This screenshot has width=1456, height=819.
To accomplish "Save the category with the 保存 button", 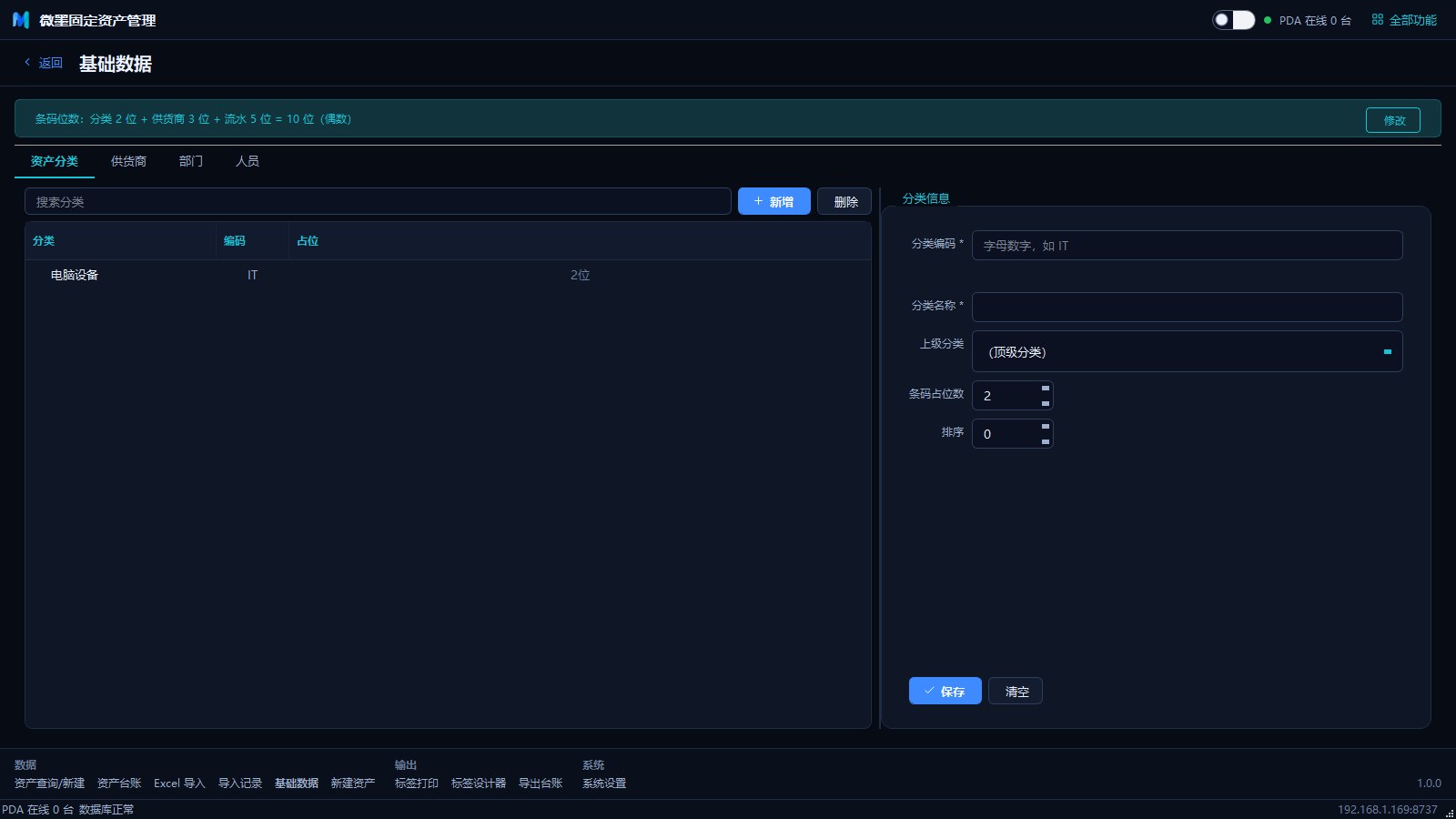I will point(945,691).
